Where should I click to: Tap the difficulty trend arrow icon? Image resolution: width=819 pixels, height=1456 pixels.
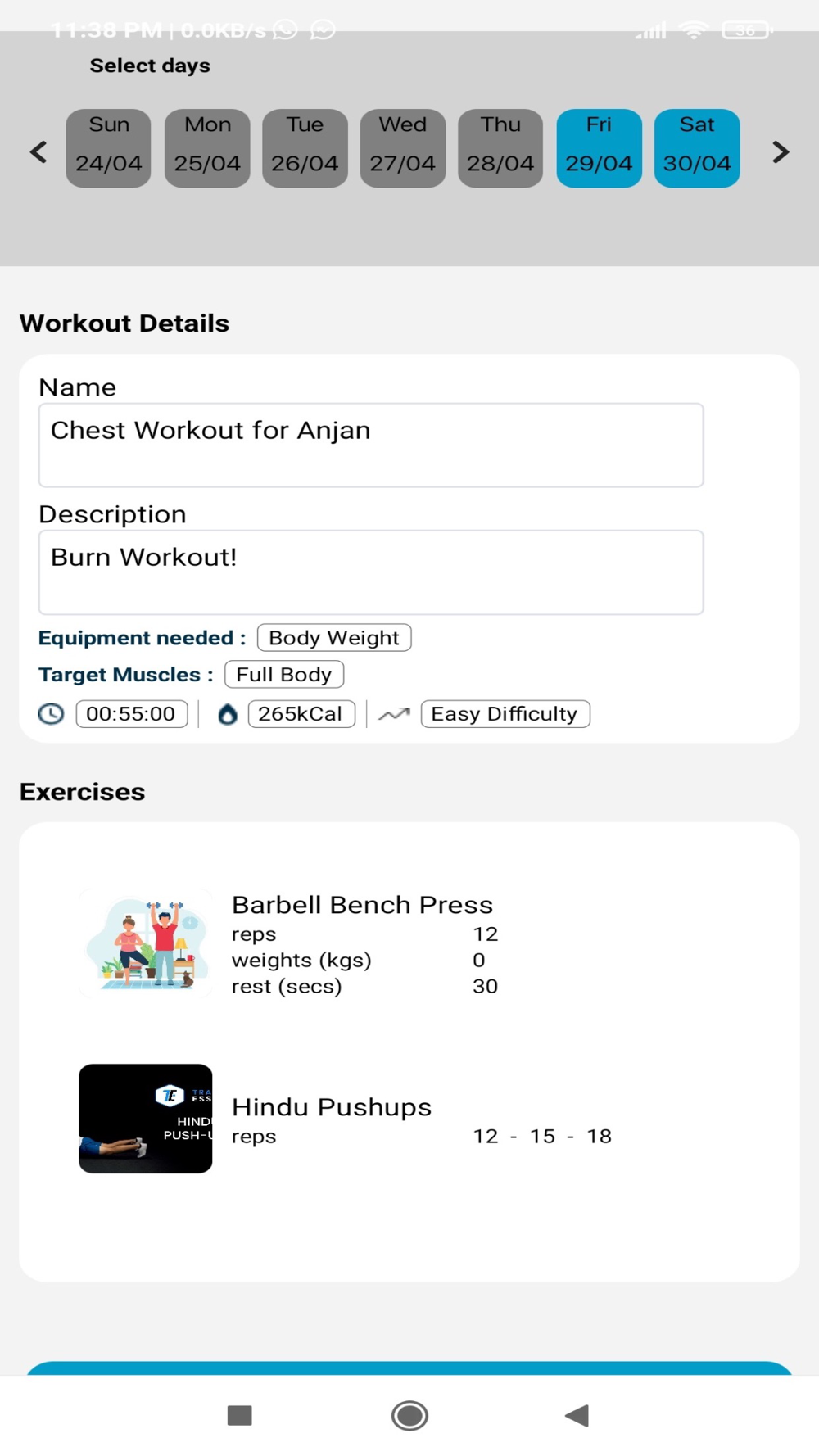[394, 714]
